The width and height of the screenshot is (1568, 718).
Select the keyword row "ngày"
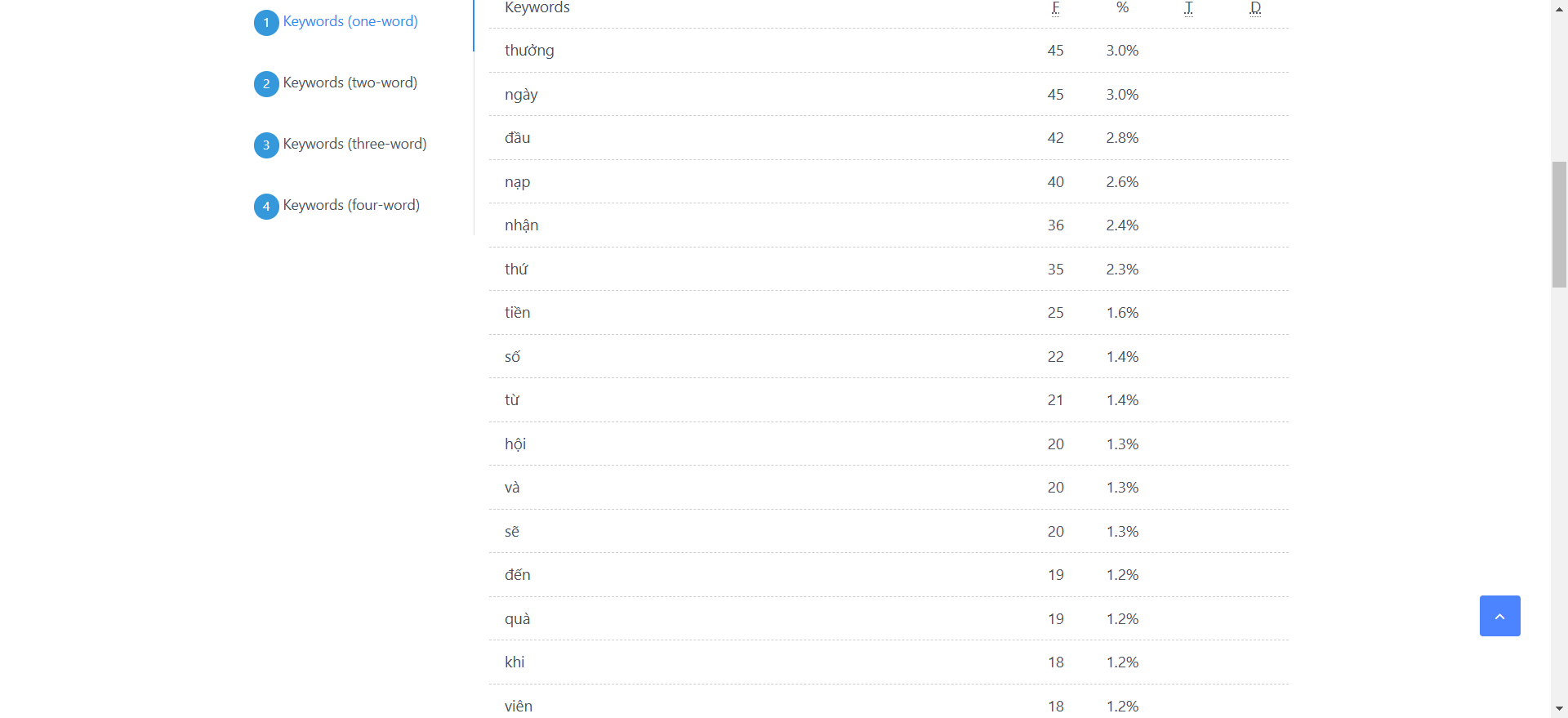coord(521,95)
